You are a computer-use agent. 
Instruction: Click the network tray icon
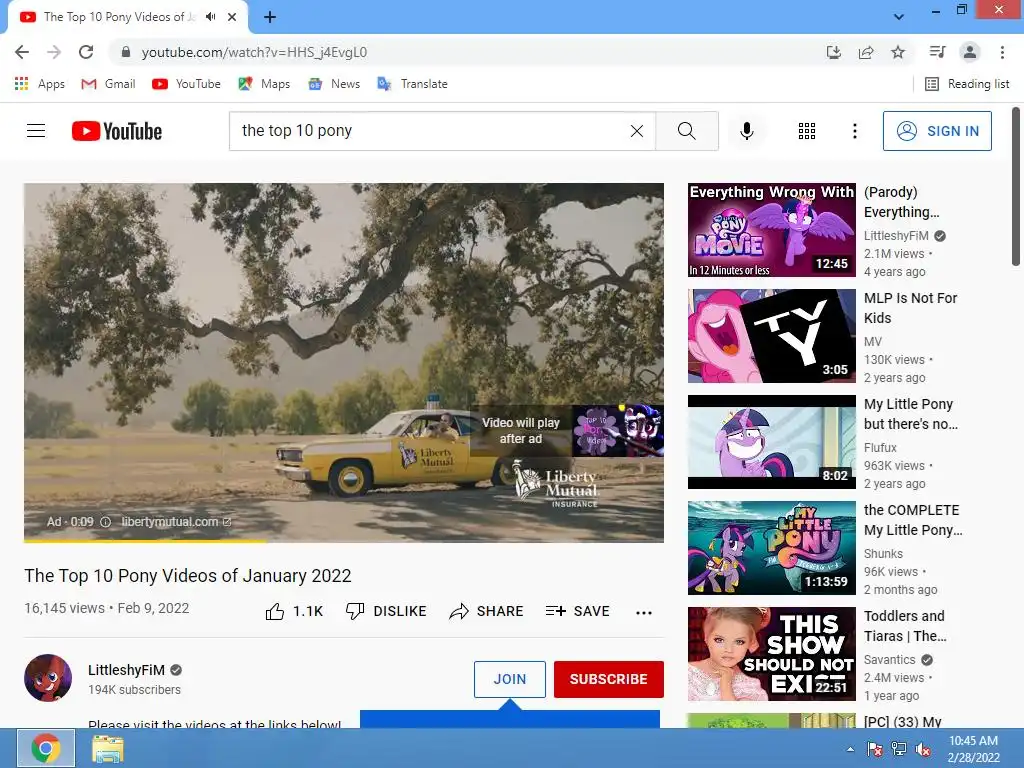(899, 749)
